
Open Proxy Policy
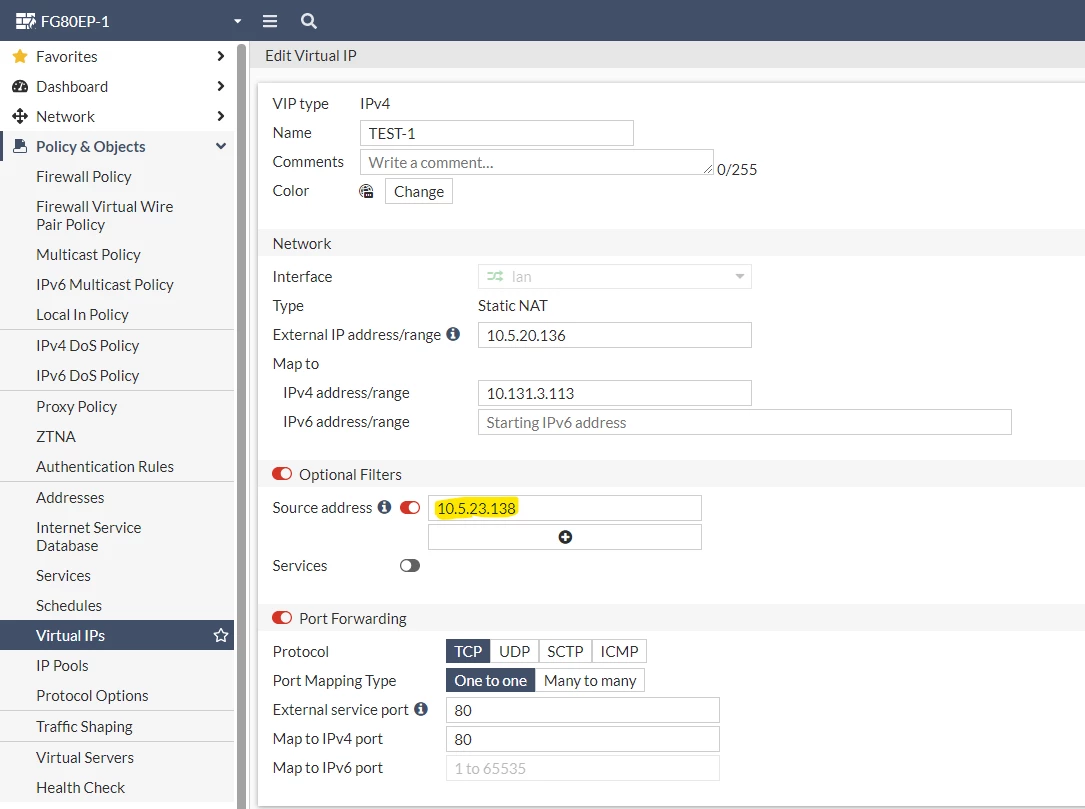pyautogui.click(x=76, y=406)
